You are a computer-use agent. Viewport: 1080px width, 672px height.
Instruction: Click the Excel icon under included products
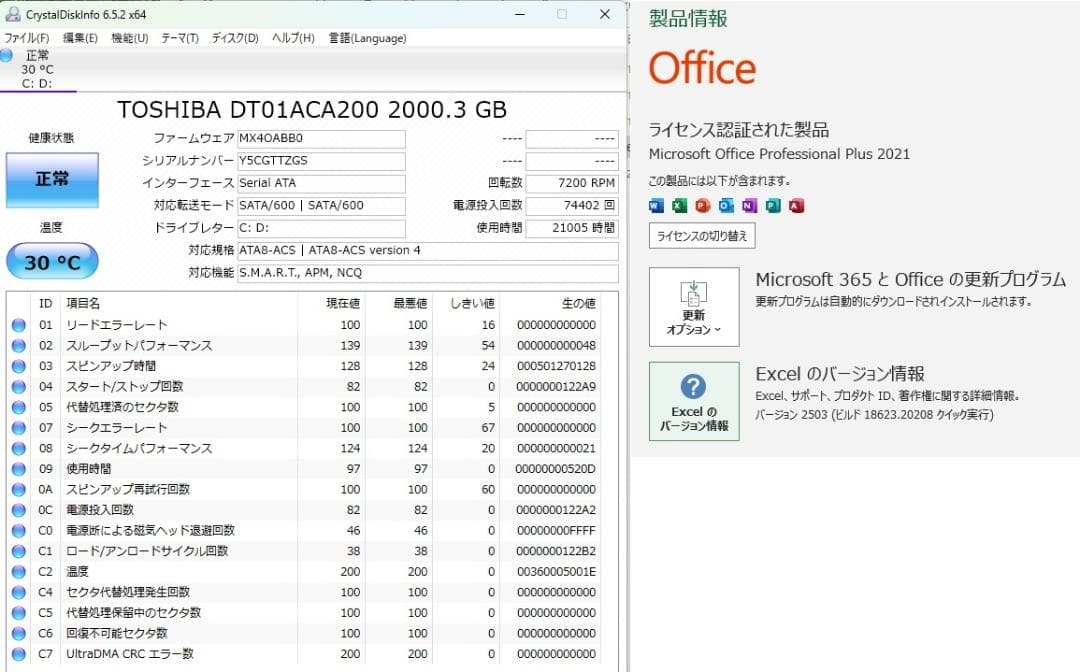(679, 205)
